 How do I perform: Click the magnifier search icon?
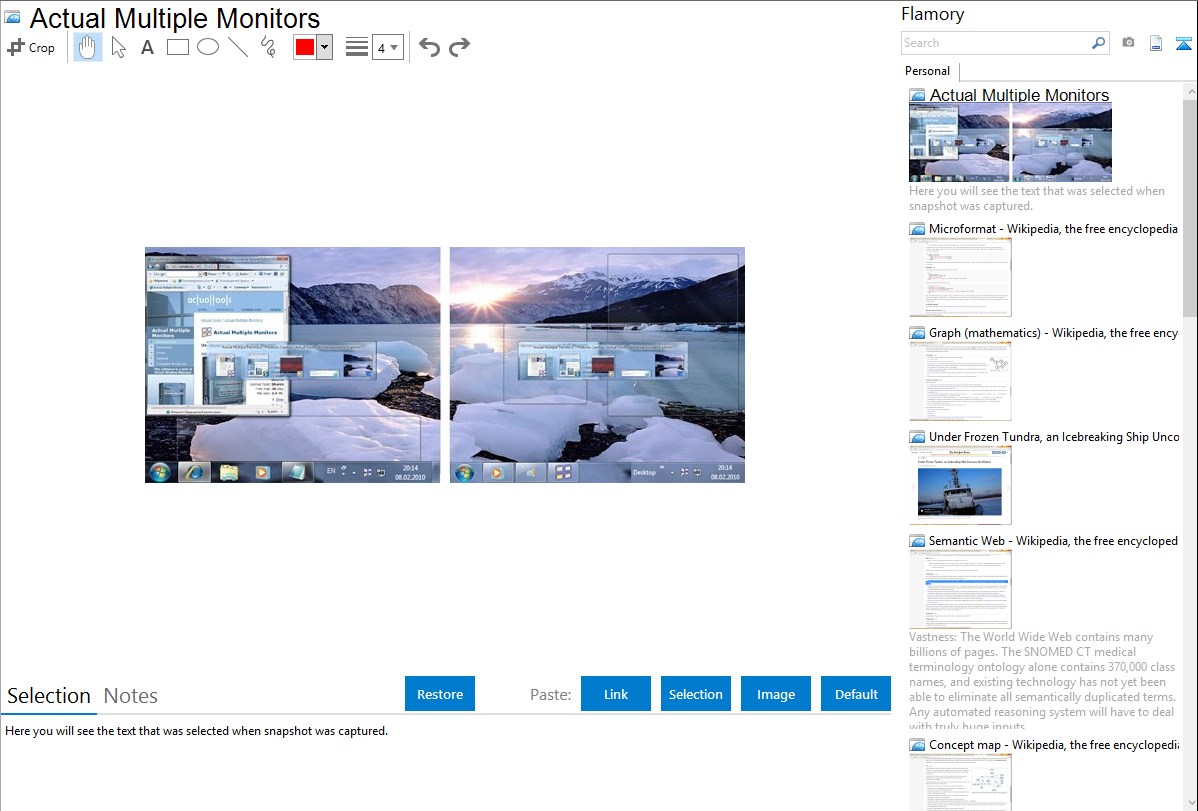click(1099, 43)
